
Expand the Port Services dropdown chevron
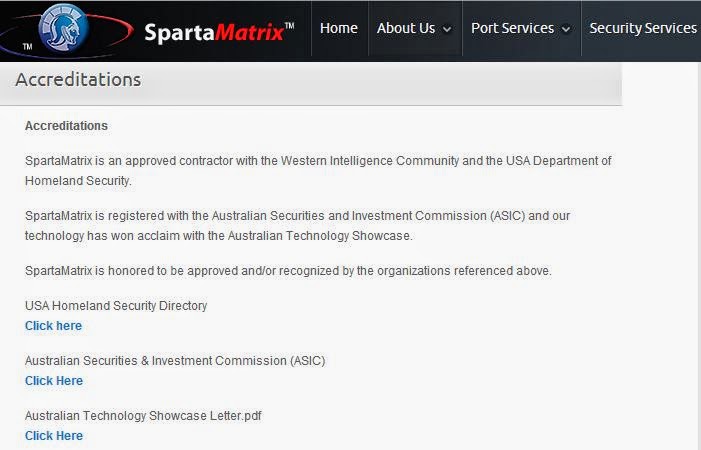pyautogui.click(x=566, y=29)
